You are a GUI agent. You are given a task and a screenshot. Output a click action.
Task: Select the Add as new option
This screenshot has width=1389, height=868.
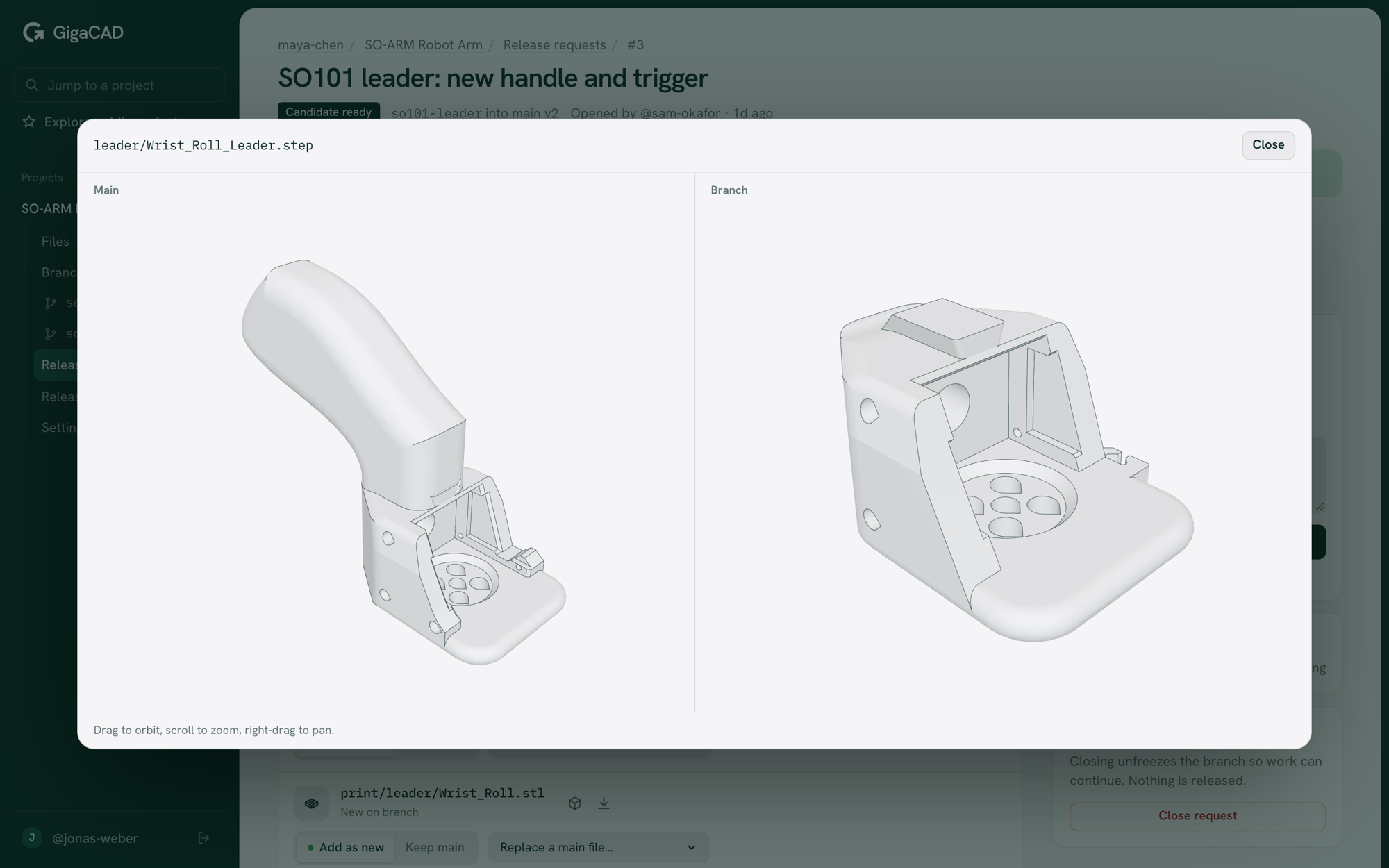pos(345,847)
